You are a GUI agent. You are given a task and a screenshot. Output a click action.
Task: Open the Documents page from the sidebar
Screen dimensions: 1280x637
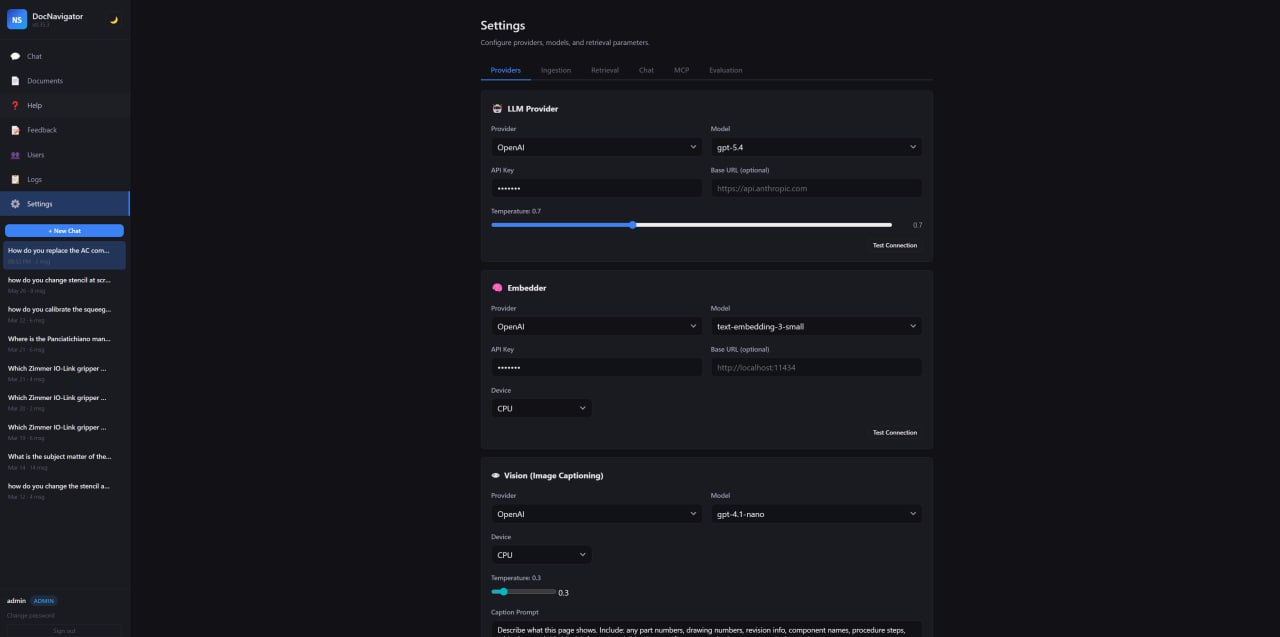tap(65, 81)
